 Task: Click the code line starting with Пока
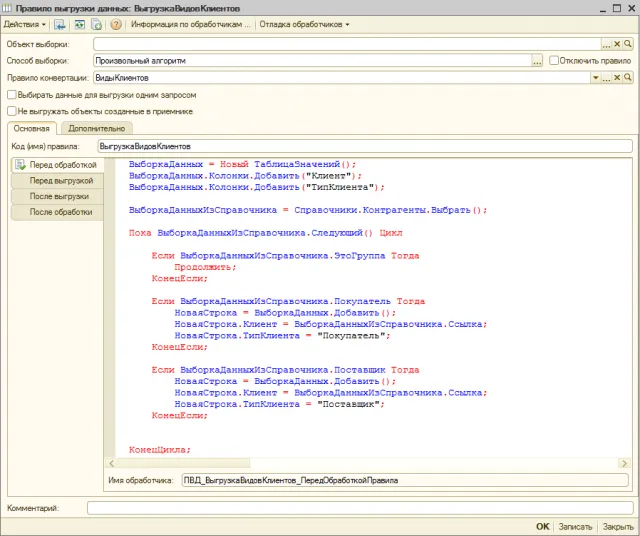coord(266,233)
